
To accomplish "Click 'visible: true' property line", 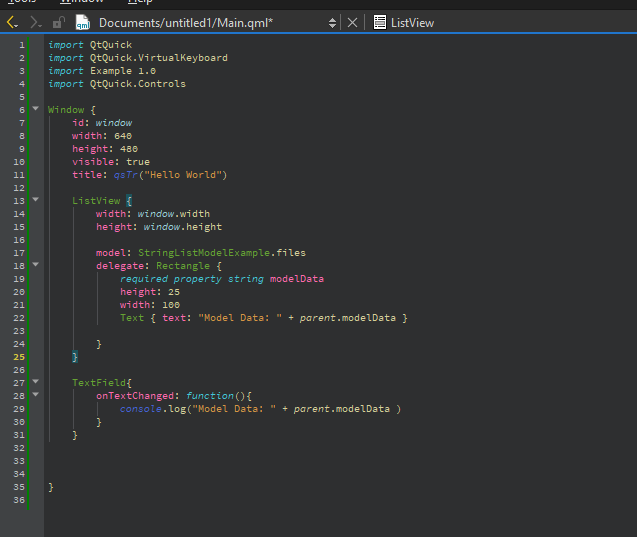I will click(x=111, y=162).
